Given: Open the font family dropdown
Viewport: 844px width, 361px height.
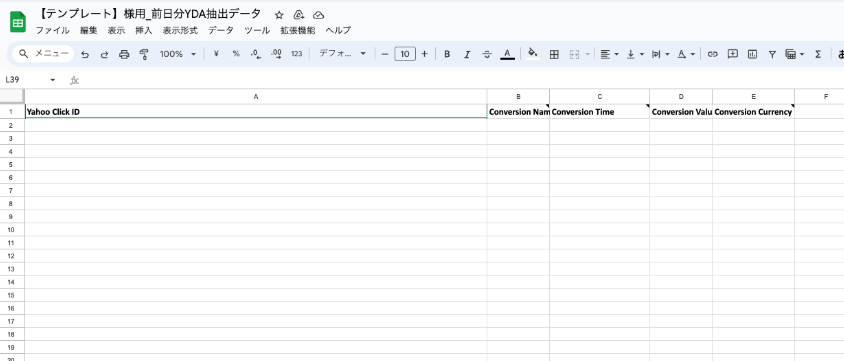Looking at the screenshot, I should tap(342, 54).
